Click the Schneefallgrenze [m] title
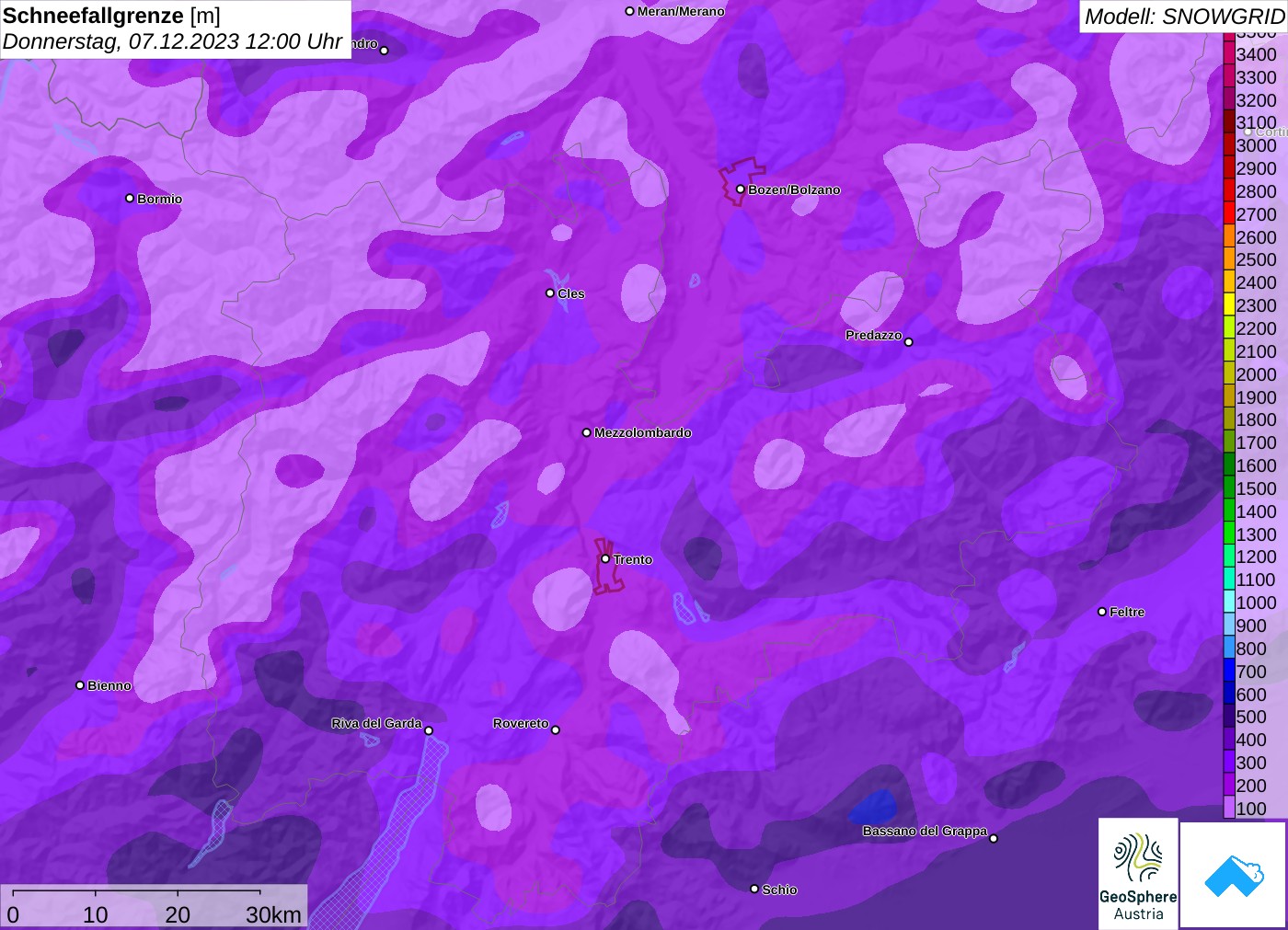Viewport: 1288px width, 930px height. coord(111,16)
